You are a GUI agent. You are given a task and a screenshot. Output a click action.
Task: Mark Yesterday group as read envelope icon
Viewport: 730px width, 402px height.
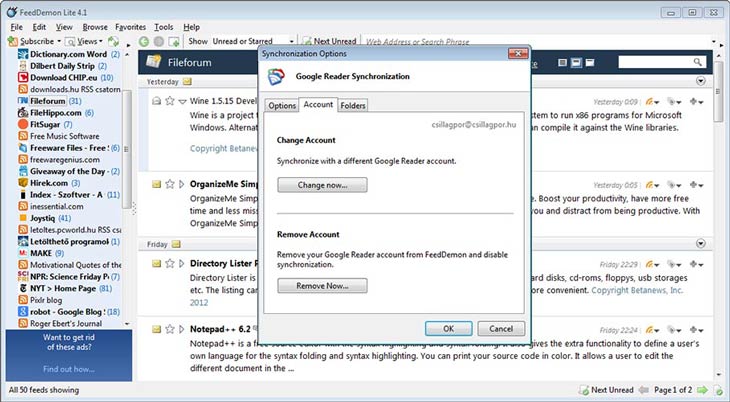(187, 81)
